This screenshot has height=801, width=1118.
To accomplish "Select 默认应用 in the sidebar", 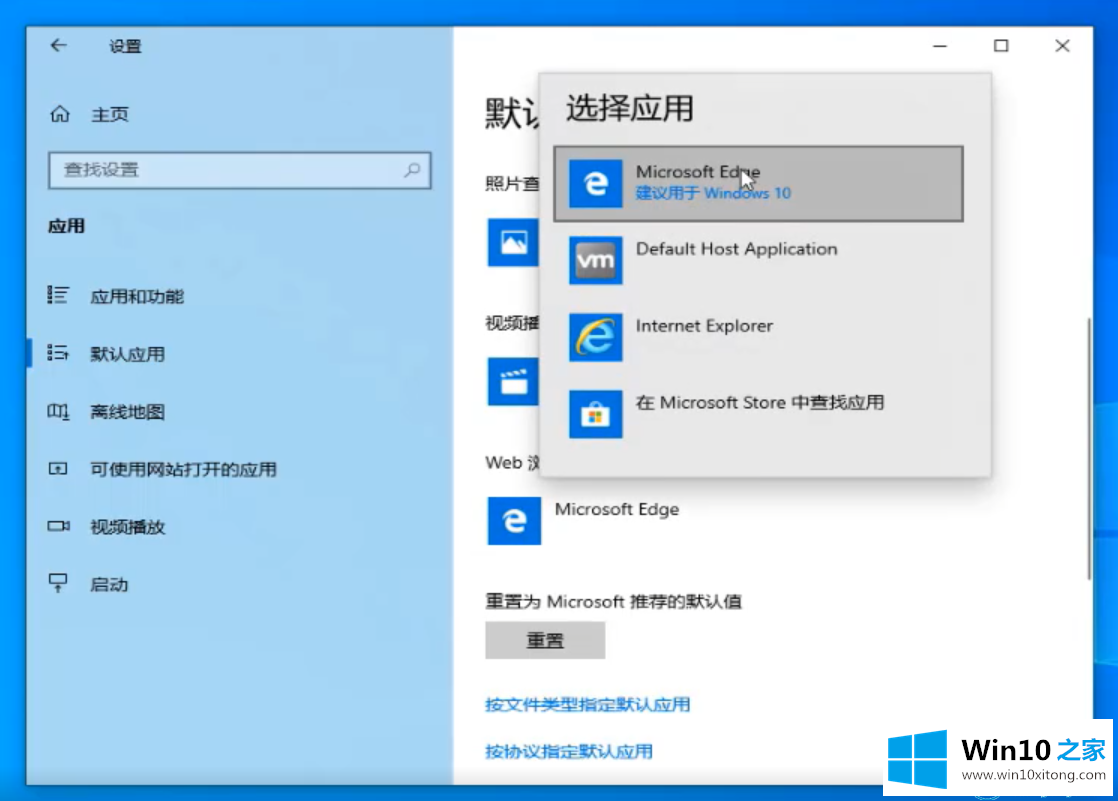I will 127,354.
